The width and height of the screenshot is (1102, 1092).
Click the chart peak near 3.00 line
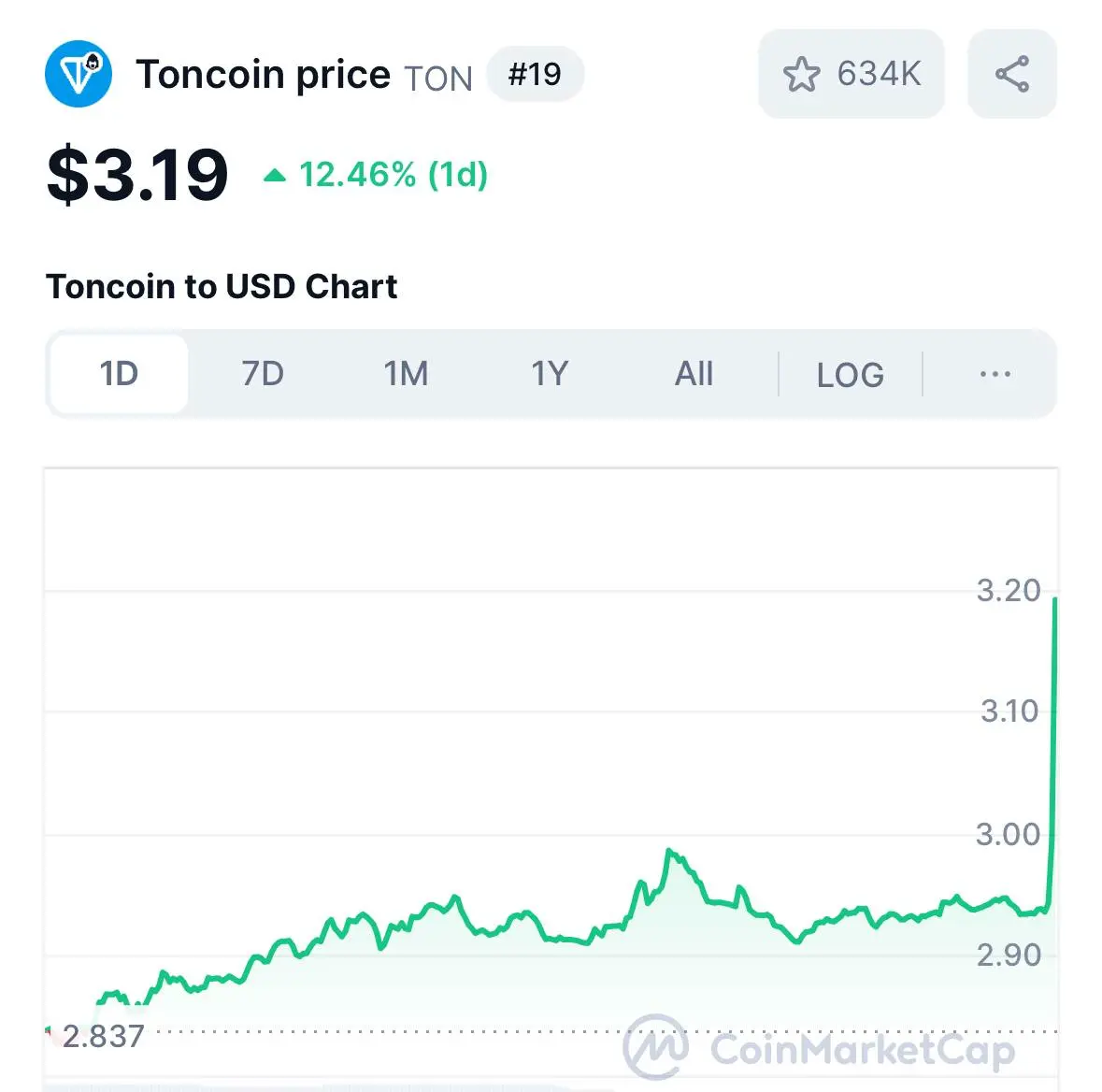click(669, 853)
